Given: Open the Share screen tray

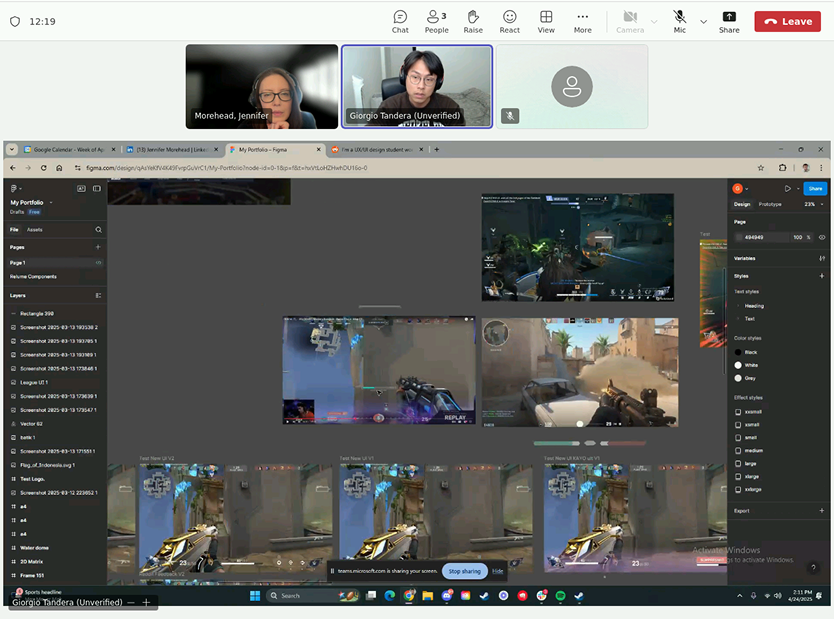Looking at the screenshot, I should (x=729, y=22).
